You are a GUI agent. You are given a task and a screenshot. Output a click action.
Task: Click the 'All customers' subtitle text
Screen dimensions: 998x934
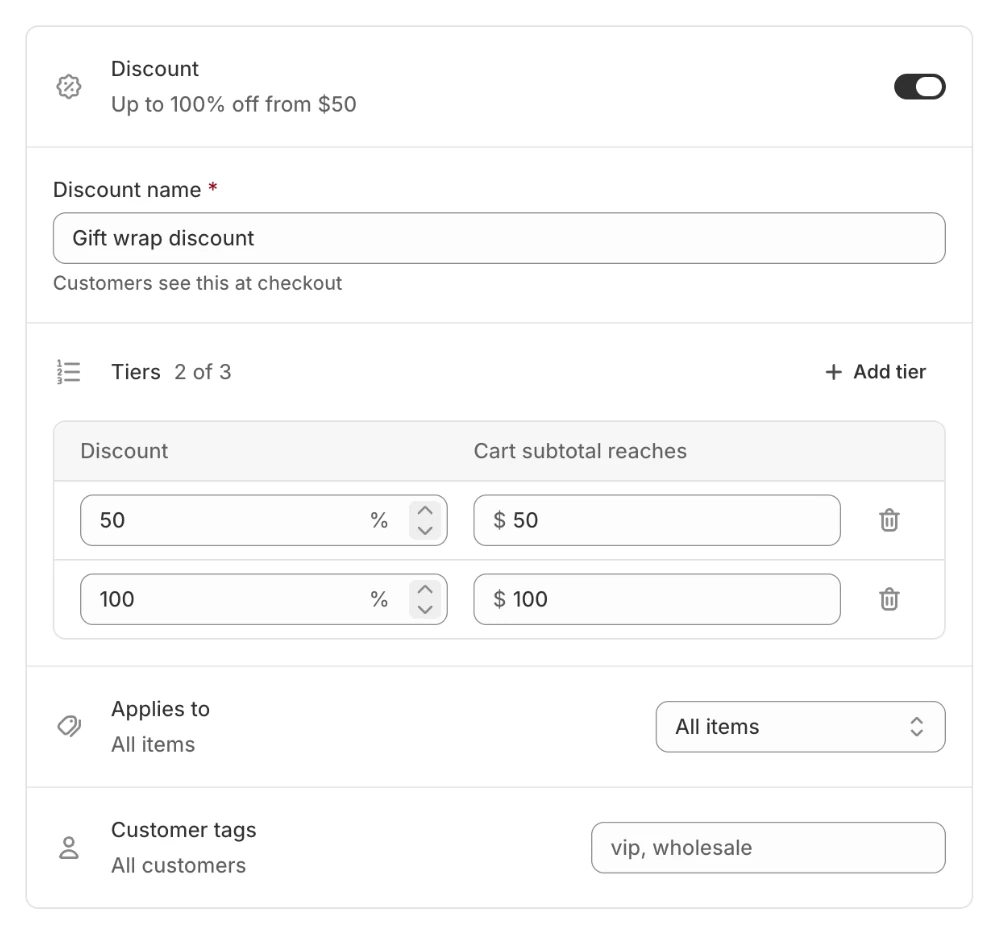[x=179, y=865]
